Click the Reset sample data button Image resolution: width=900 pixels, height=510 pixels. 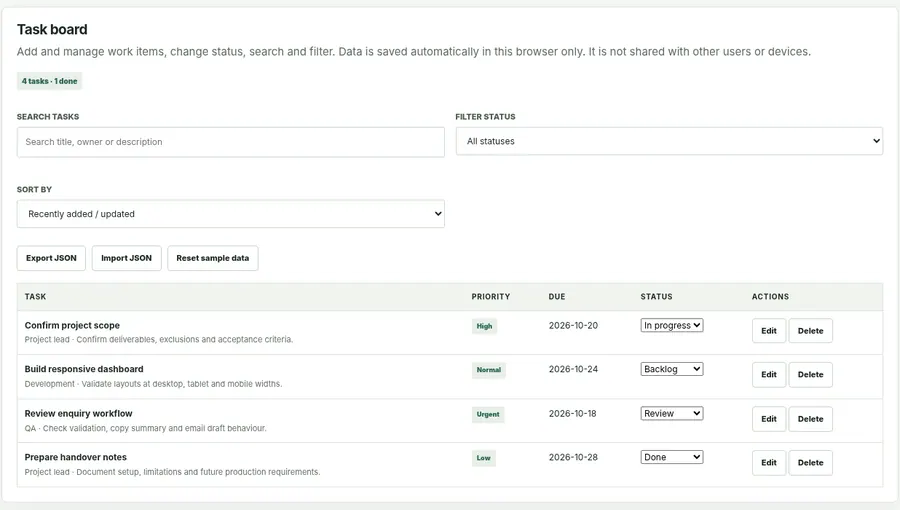[x=212, y=258]
